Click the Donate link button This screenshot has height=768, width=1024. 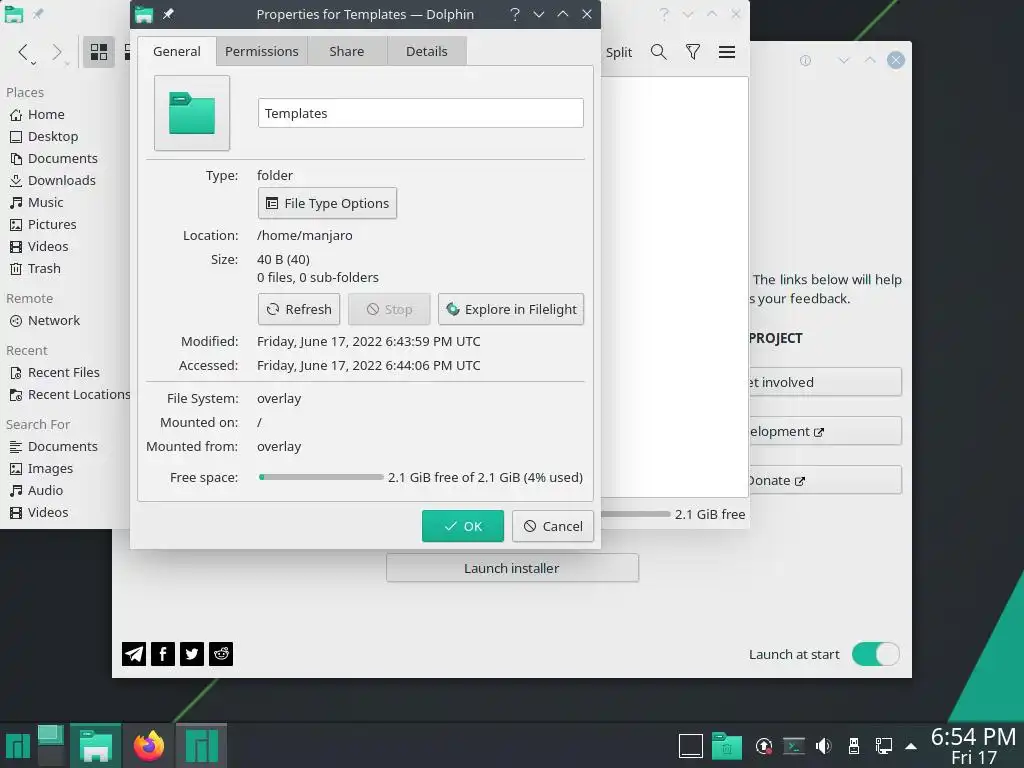825,481
